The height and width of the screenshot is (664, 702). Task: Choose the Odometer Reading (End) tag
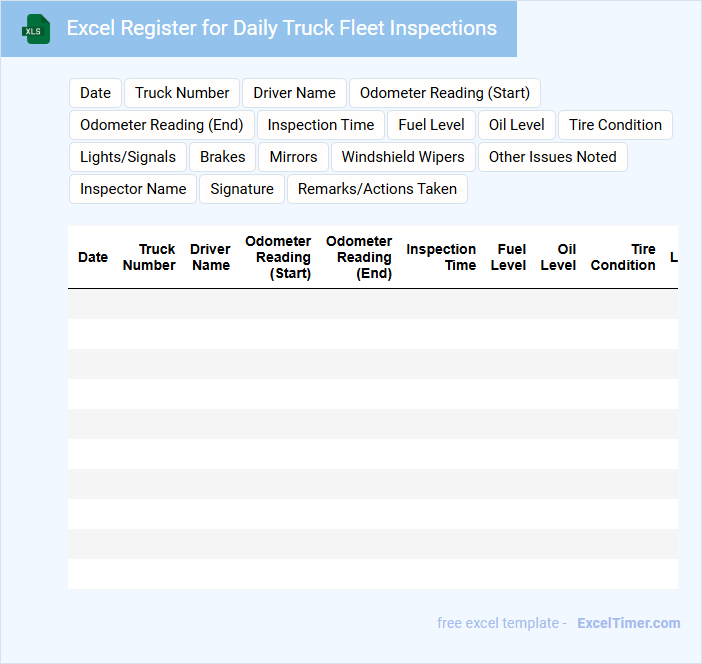[x=162, y=125]
